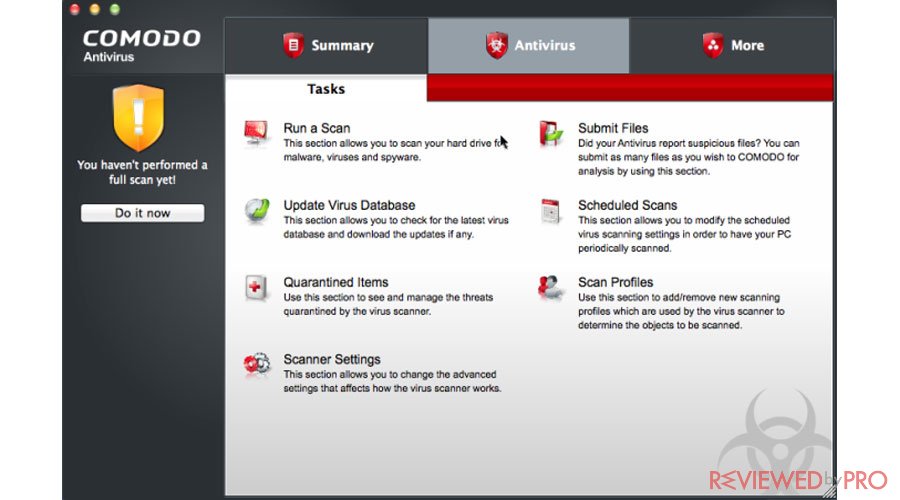Click the Run a Scan description text
Viewport: 900px width, 500px height.
[395, 150]
